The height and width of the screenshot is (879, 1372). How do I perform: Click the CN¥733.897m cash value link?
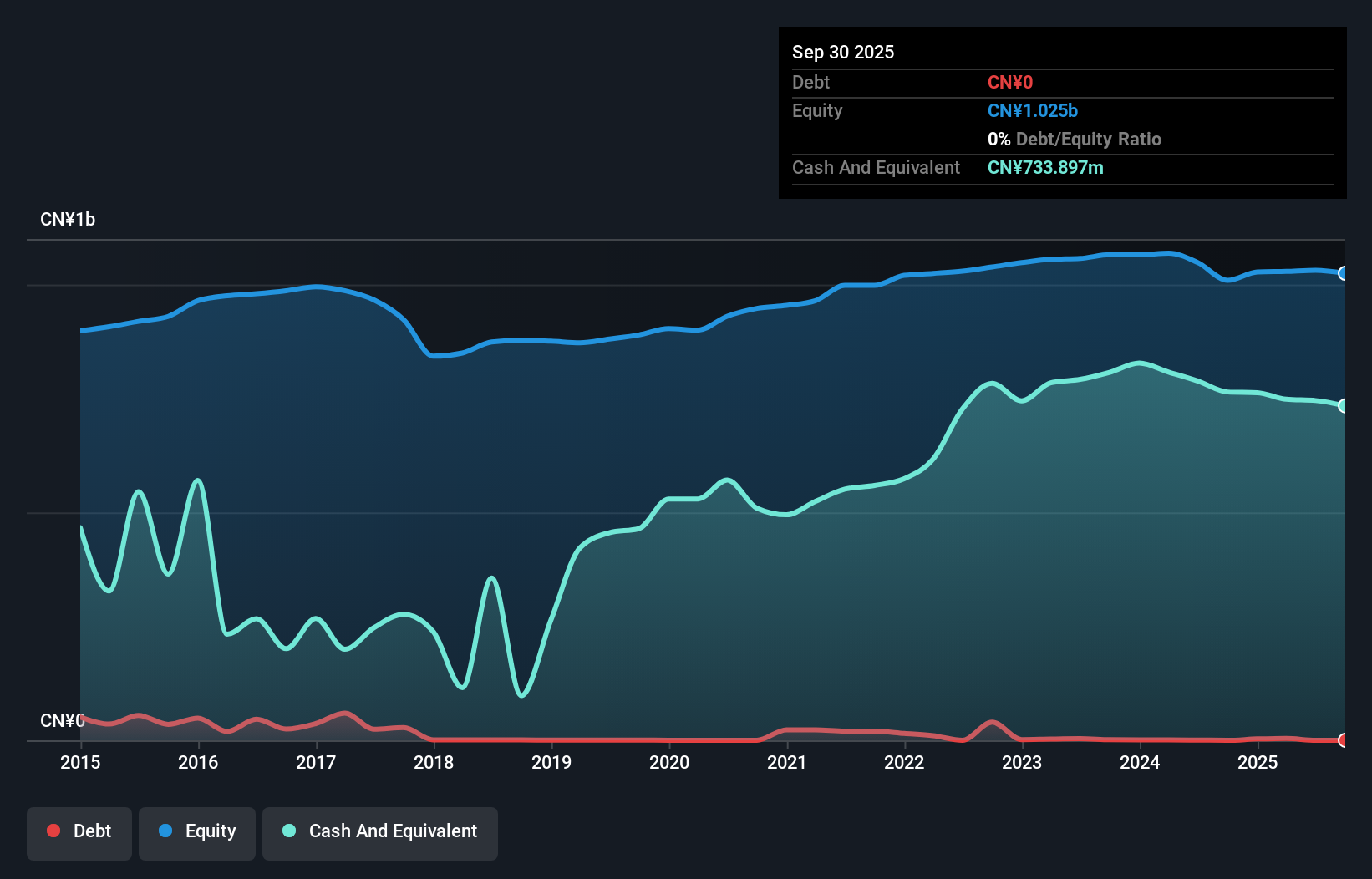pos(1045,167)
